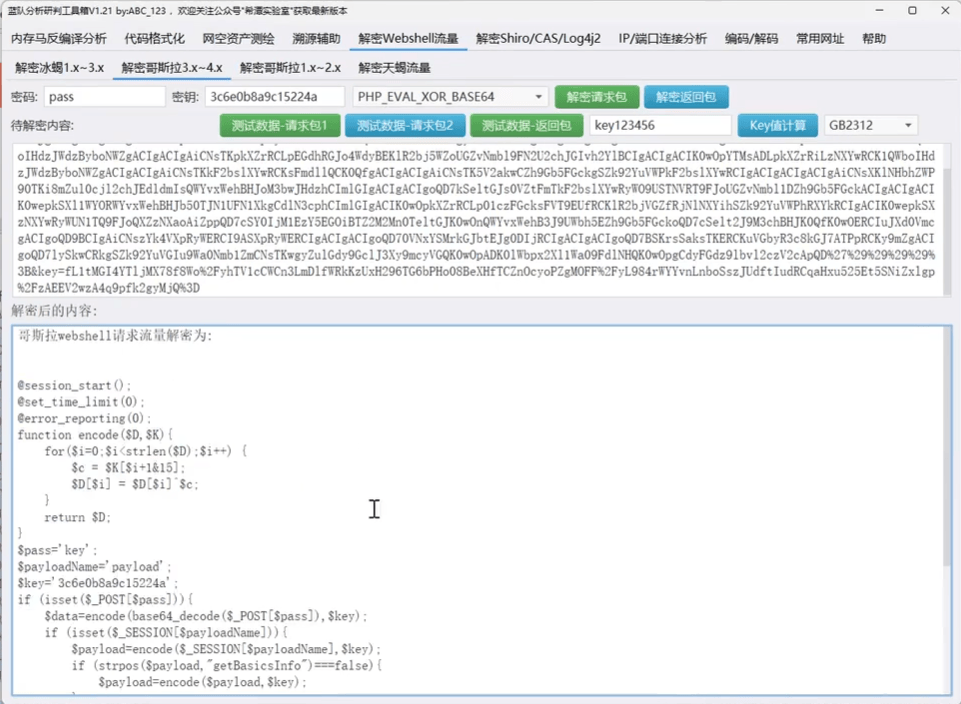Load 测试数据-返回包 sample

526,126
